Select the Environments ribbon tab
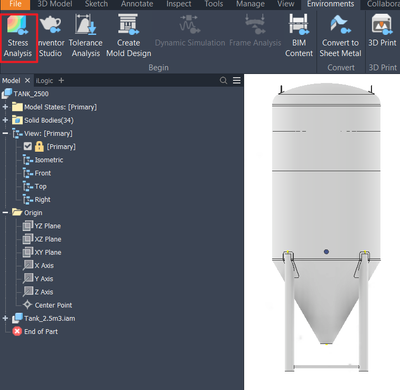The height and width of the screenshot is (390, 400). [330, 4]
